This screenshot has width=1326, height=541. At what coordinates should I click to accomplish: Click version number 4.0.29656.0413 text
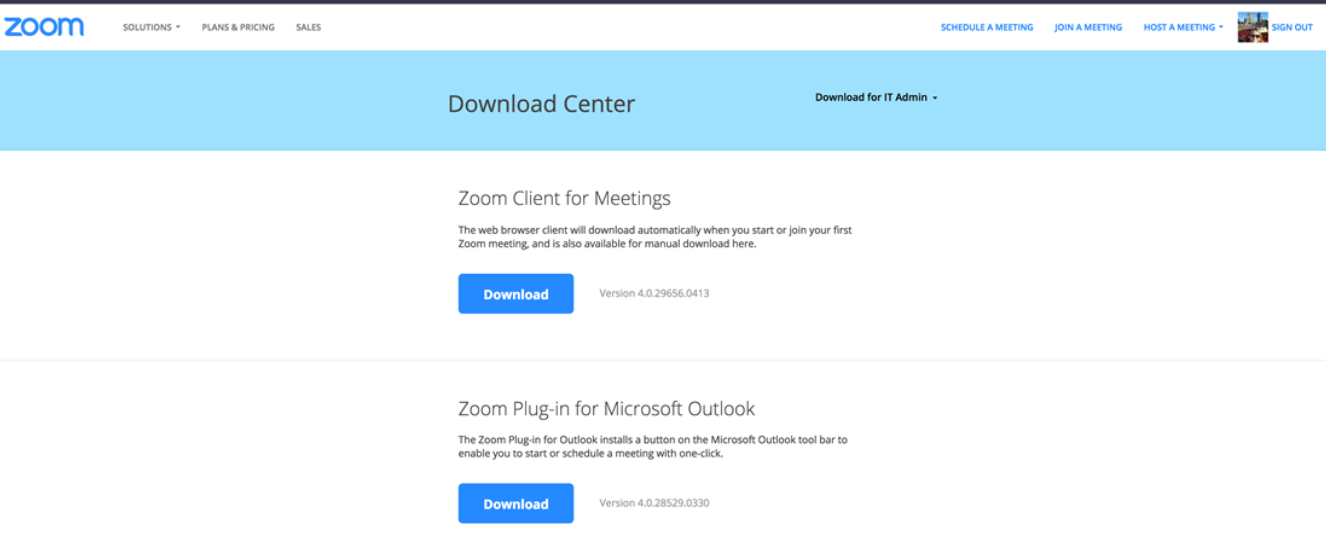coord(654,294)
